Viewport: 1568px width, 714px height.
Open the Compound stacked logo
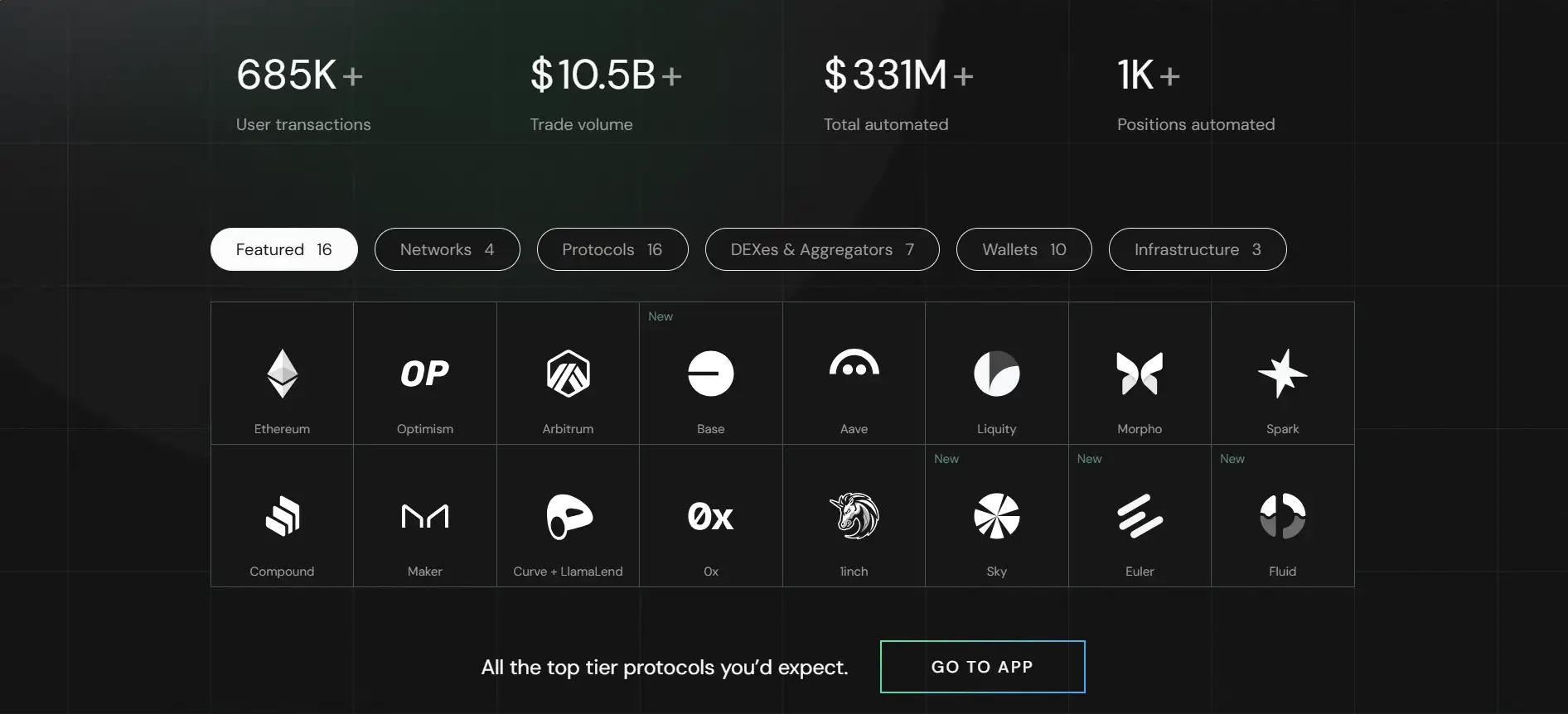coord(282,516)
